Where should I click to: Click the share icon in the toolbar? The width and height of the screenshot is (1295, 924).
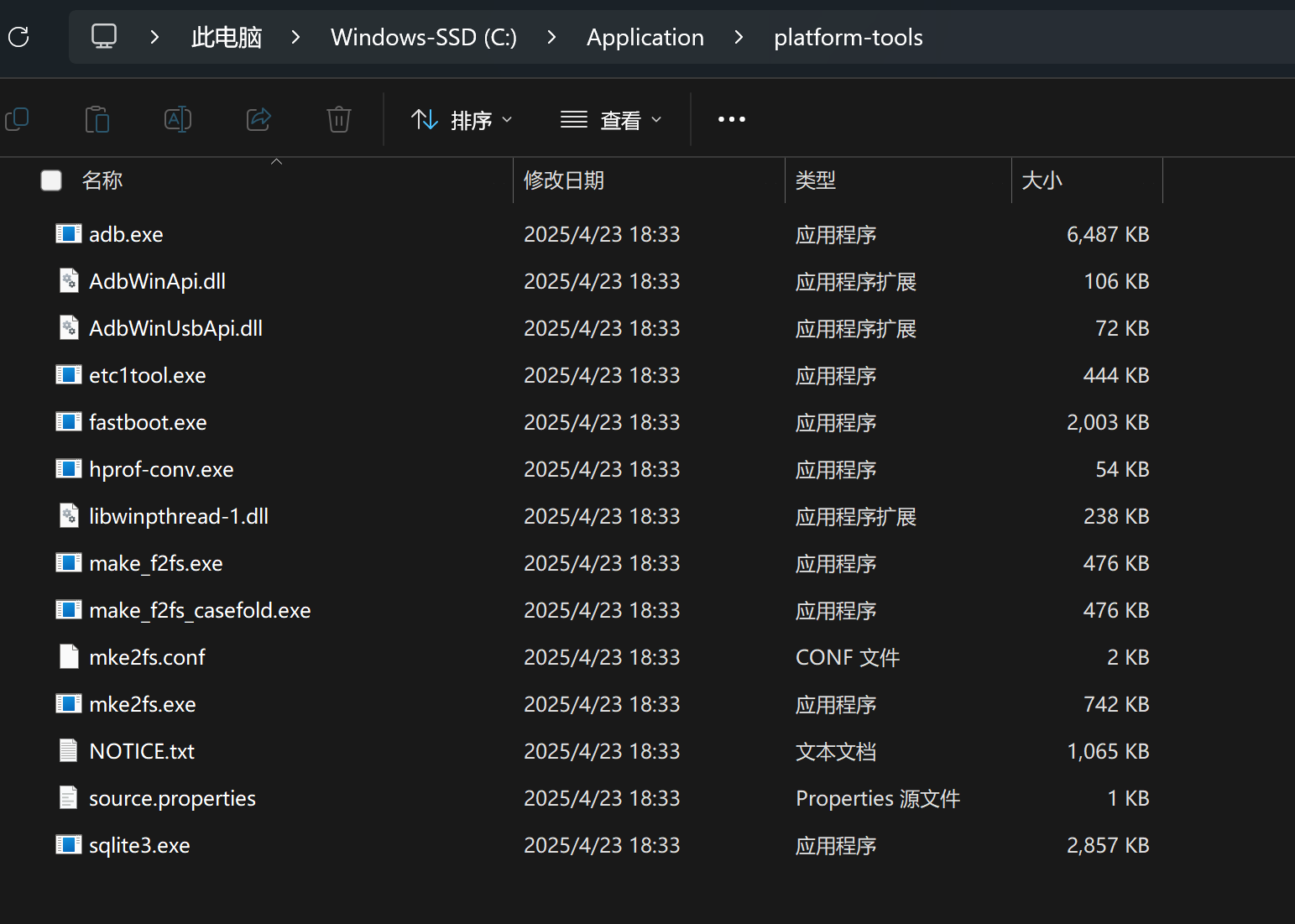click(x=258, y=119)
